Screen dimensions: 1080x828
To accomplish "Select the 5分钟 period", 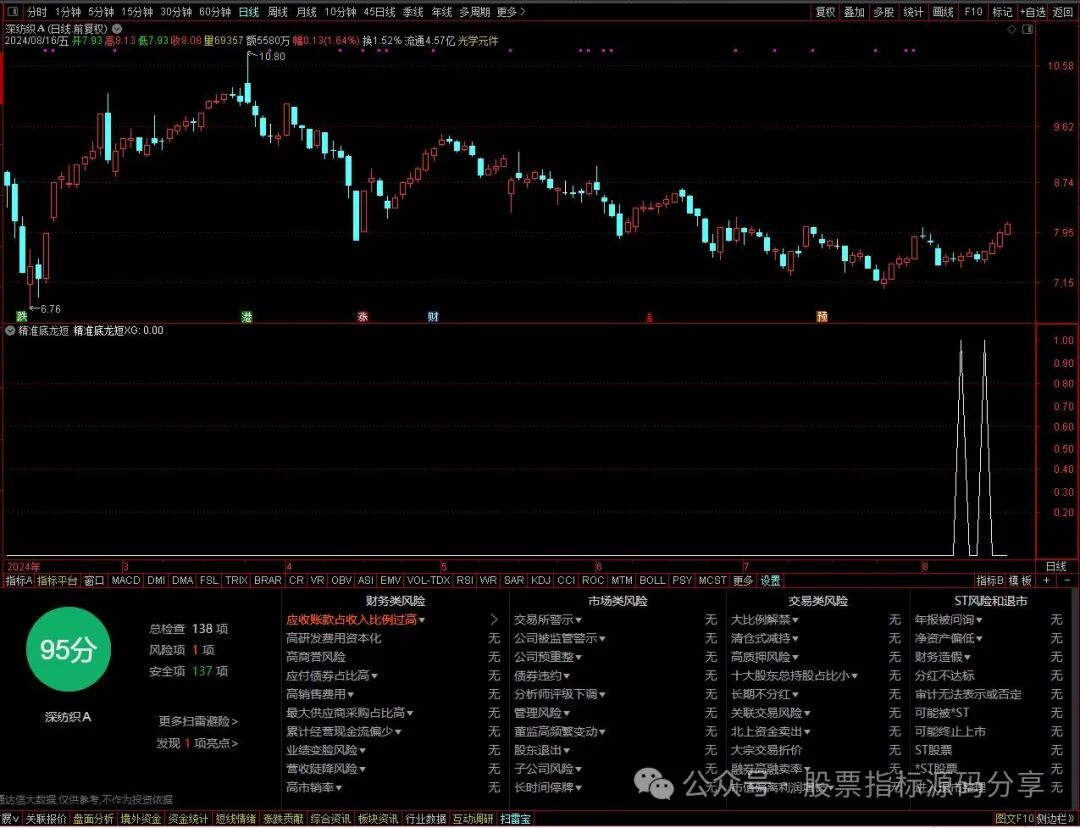I will (101, 12).
